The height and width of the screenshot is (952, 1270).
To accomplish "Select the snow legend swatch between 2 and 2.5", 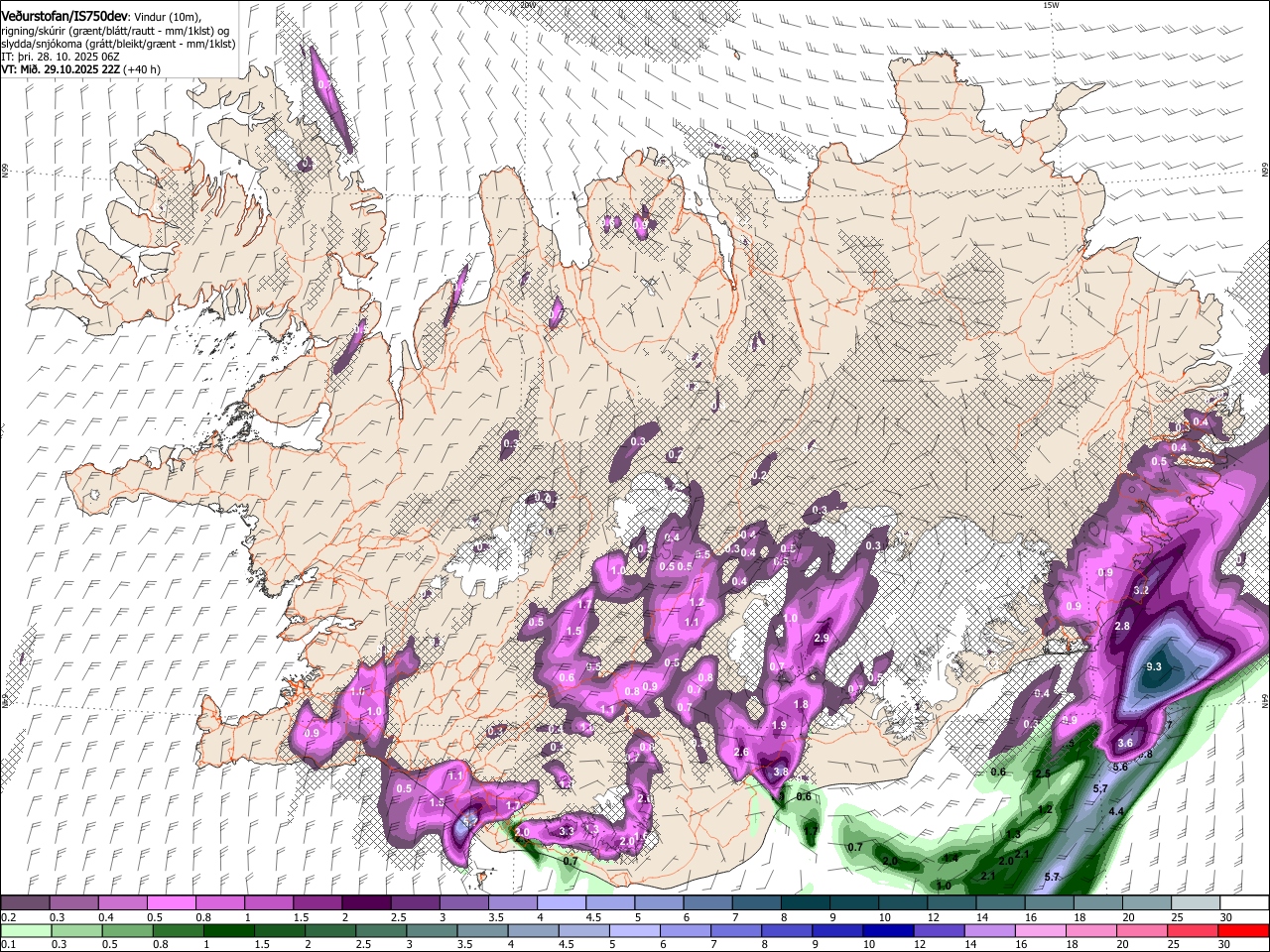I will click(366, 903).
